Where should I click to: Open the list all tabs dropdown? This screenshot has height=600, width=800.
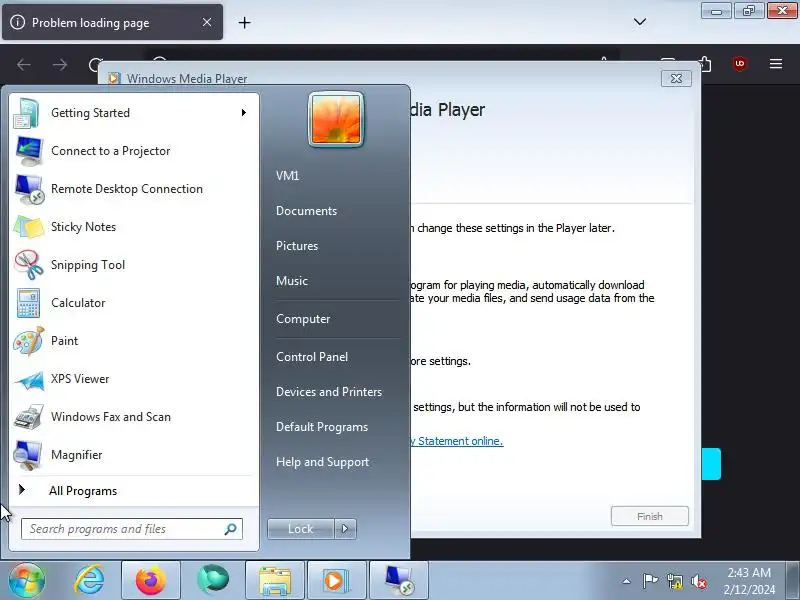point(640,22)
